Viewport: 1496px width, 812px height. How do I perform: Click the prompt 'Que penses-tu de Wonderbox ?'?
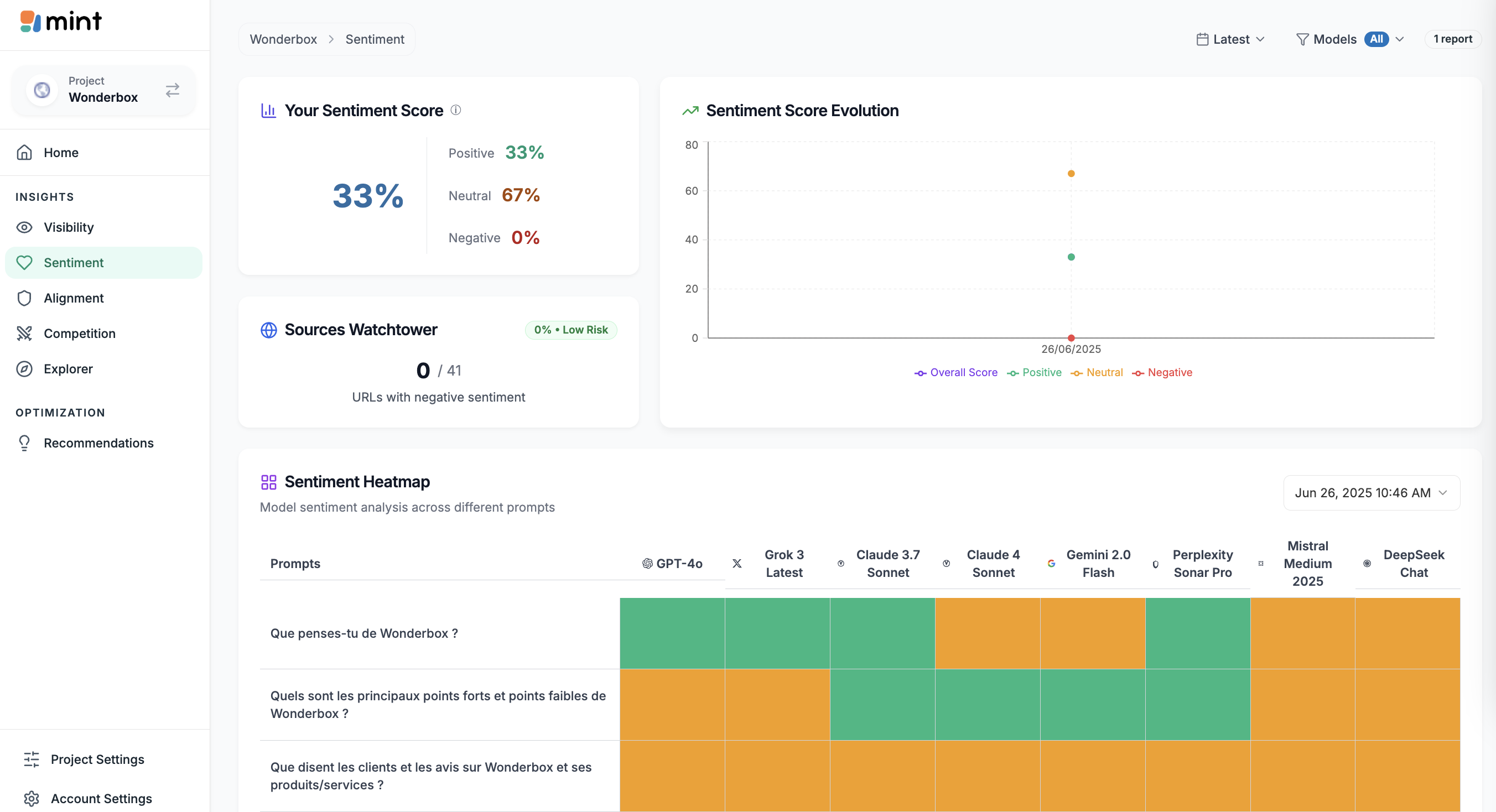click(x=364, y=633)
